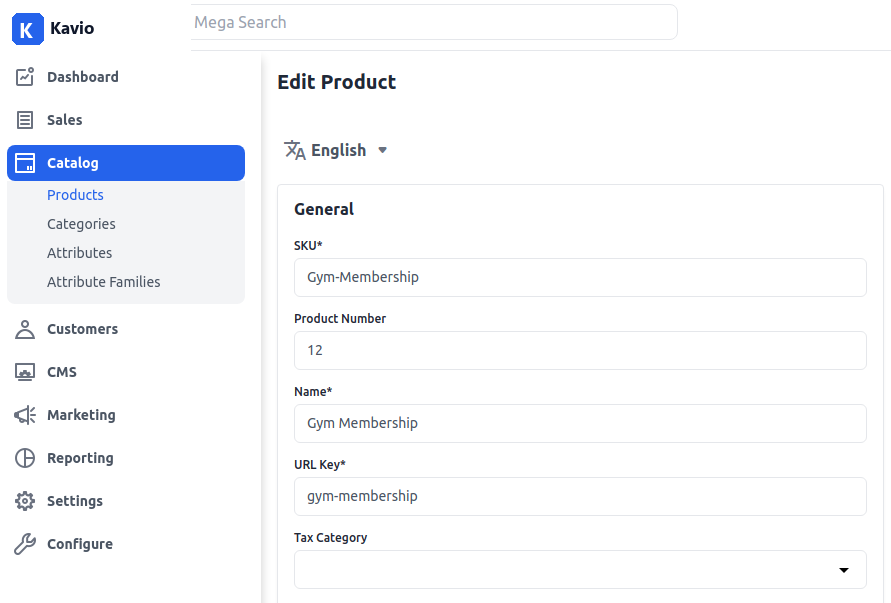
Task: Open the English language dropdown arrow
Action: [382, 151]
